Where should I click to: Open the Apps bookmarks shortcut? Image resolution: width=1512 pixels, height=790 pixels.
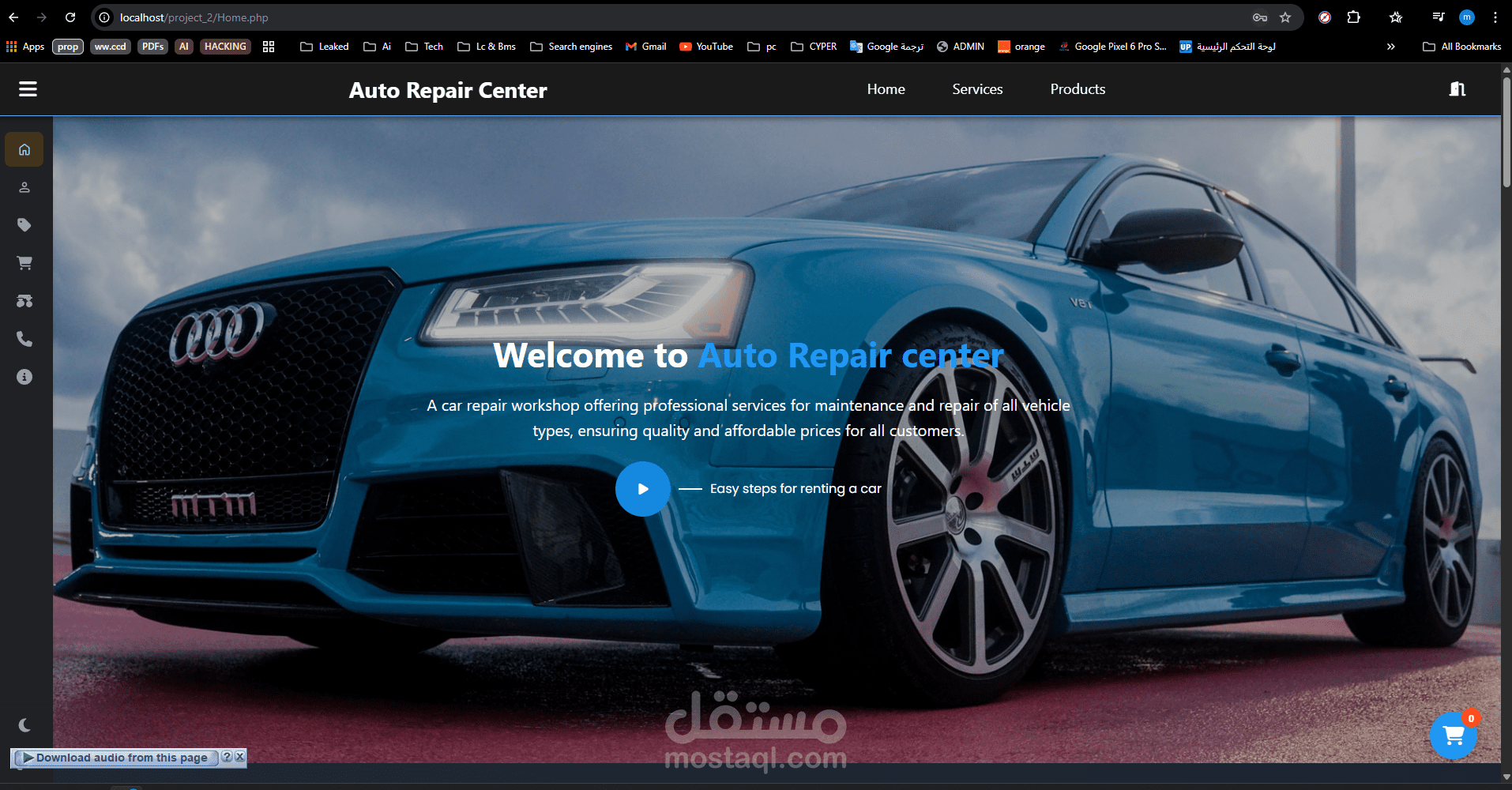click(x=25, y=47)
